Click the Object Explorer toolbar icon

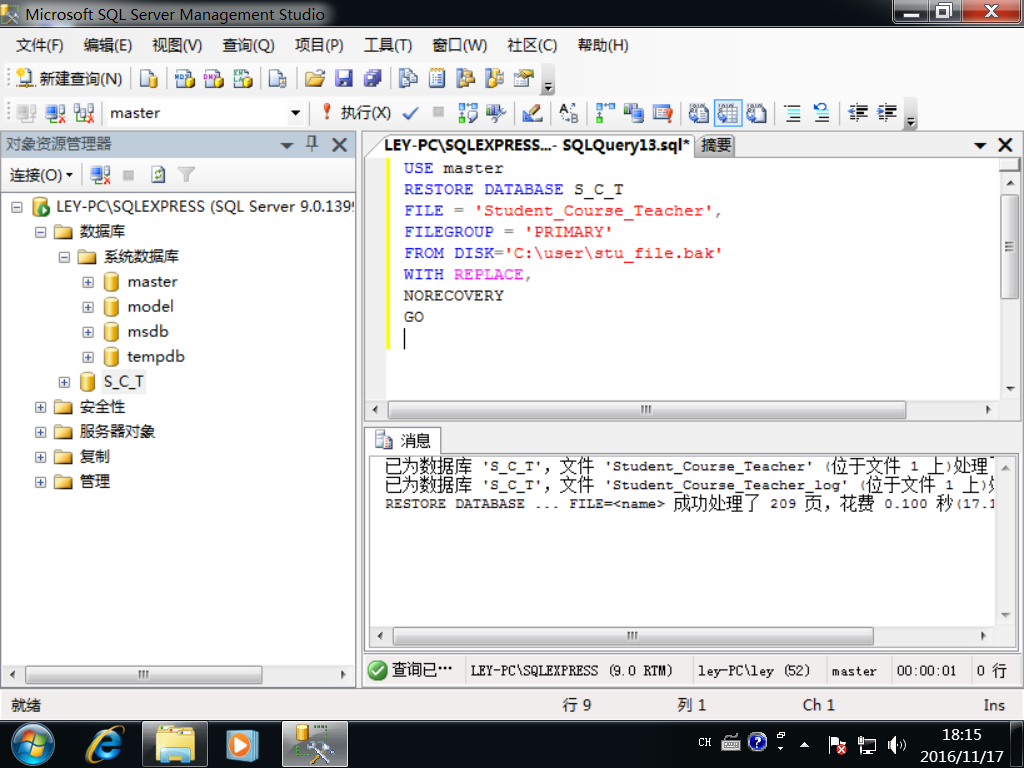(466, 79)
